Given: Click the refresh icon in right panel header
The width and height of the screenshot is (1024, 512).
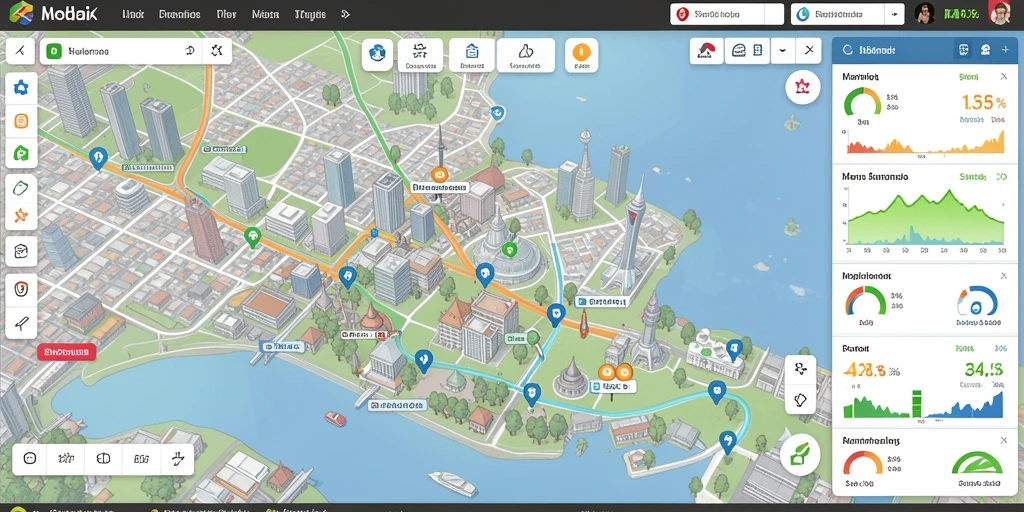Looking at the screenshot, I should 848,50.
